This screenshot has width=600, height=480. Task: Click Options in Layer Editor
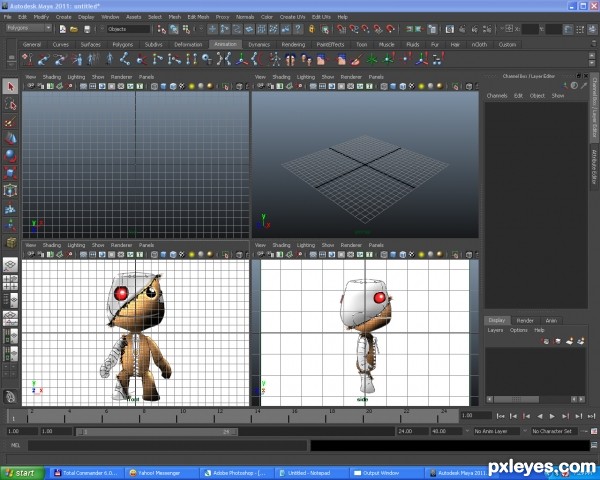pos(518,330)
